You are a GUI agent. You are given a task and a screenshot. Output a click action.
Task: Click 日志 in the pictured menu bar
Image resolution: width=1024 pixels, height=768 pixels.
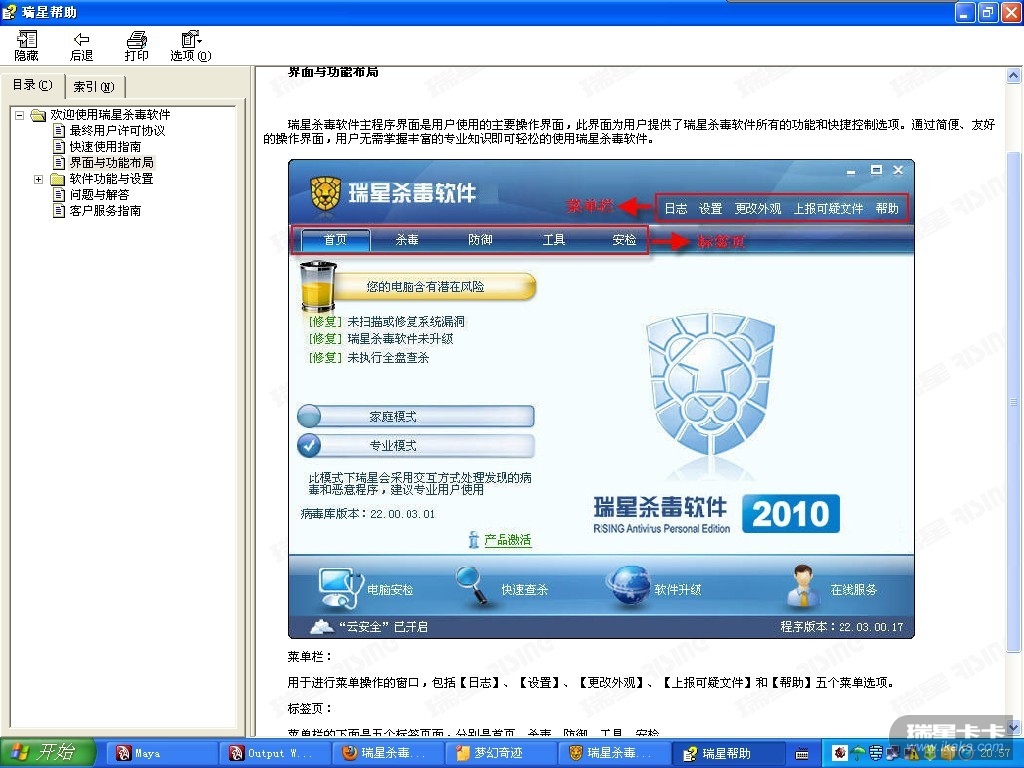[x=676, y=208]
